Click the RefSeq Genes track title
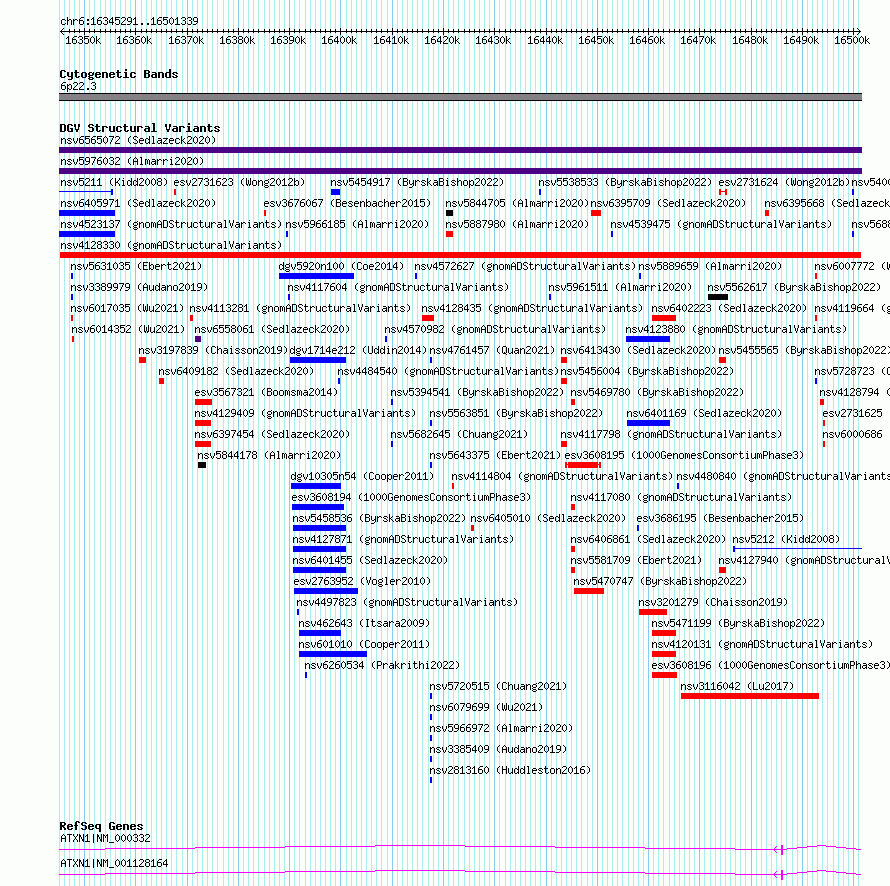Image resolution: width=890 pixels, height=886 pixels. pyautogui.click(x=101, y=826)
